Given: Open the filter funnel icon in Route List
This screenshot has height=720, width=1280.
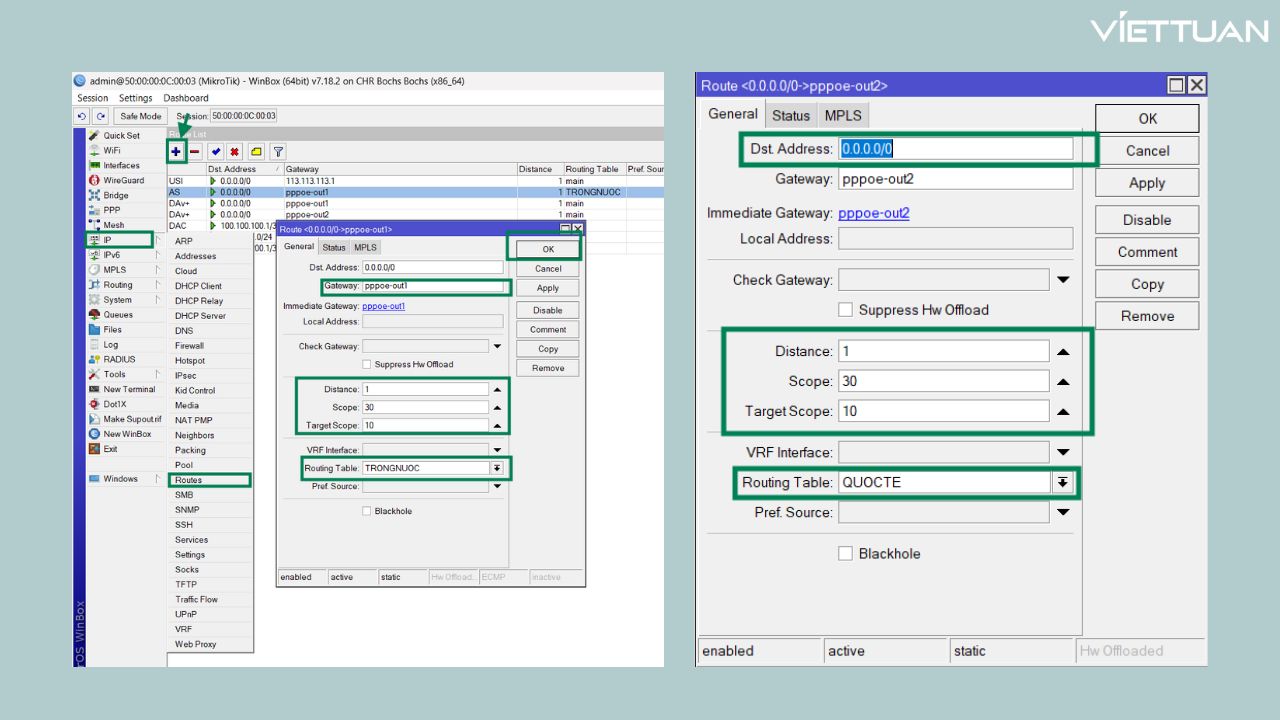Looking at the screenshot, I should pyautogui.click(x=278, y=152).
